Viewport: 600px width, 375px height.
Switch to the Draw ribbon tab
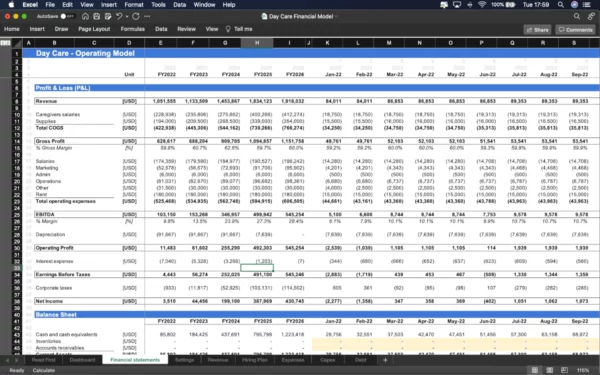tap(61, 29)
